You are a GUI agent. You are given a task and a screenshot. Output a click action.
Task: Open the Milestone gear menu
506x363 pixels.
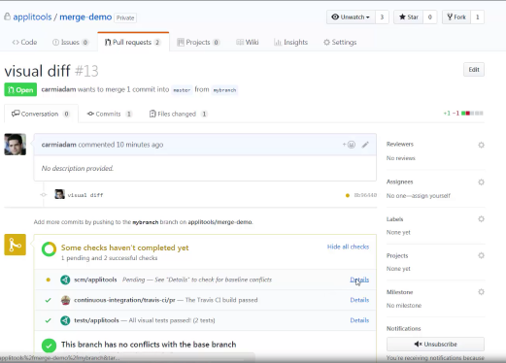pos(481,292)
